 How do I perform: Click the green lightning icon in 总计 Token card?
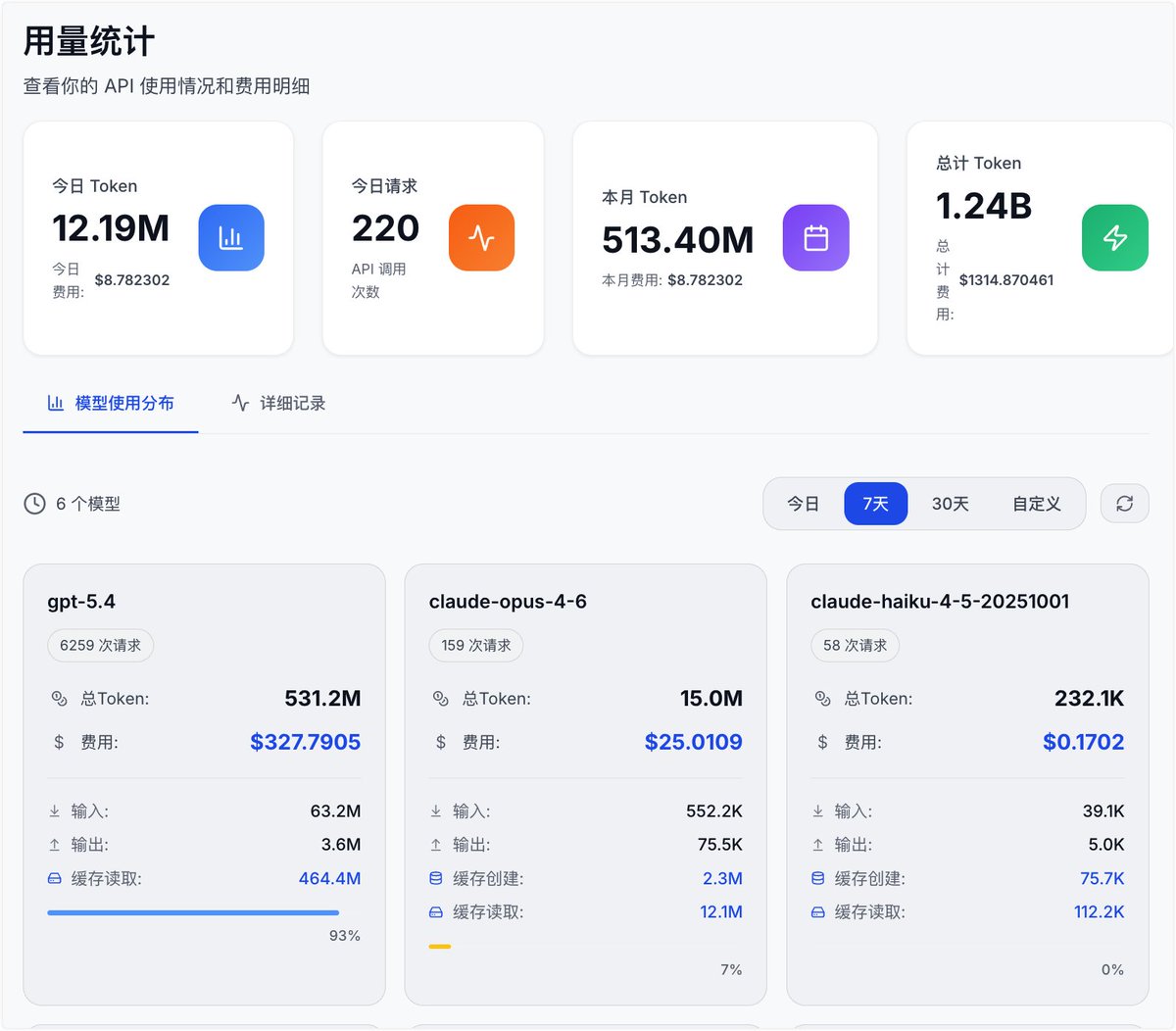pos(1114,237)
